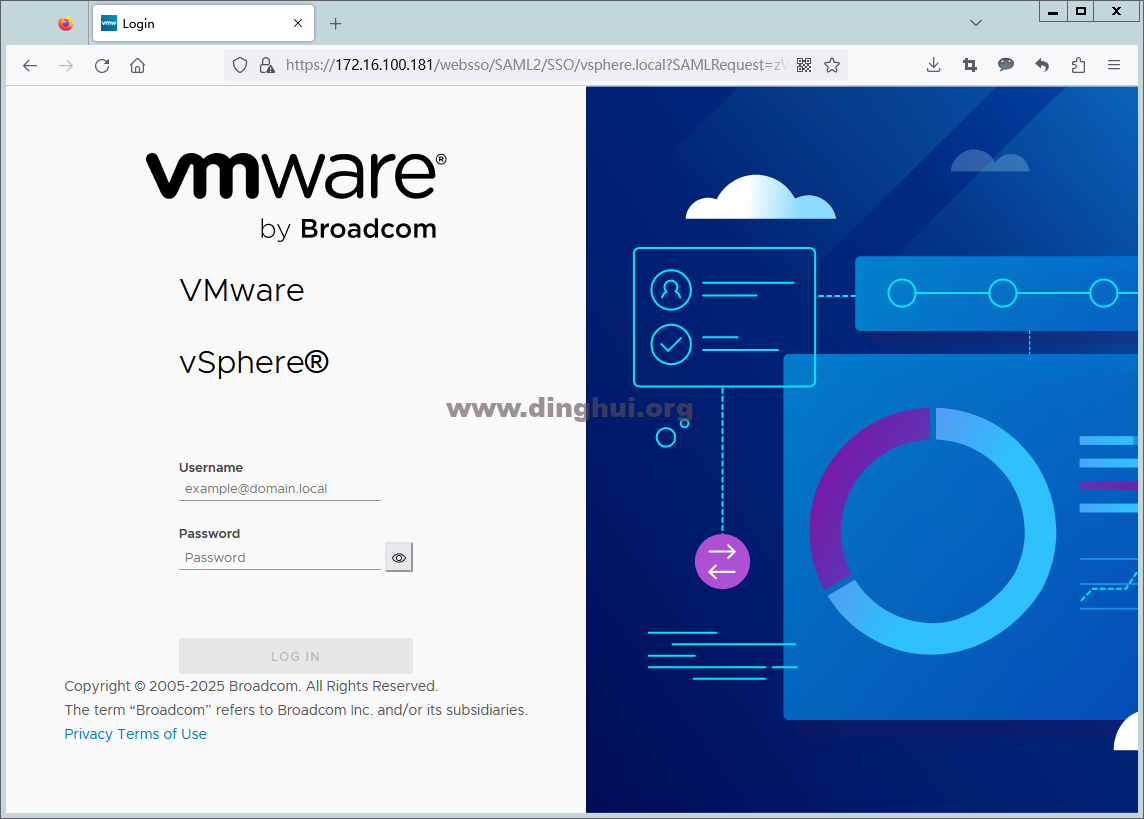The width and height of the screenshot is (1144, 819).
Task: Click the Username input field
Action: [x=279, y=489]
